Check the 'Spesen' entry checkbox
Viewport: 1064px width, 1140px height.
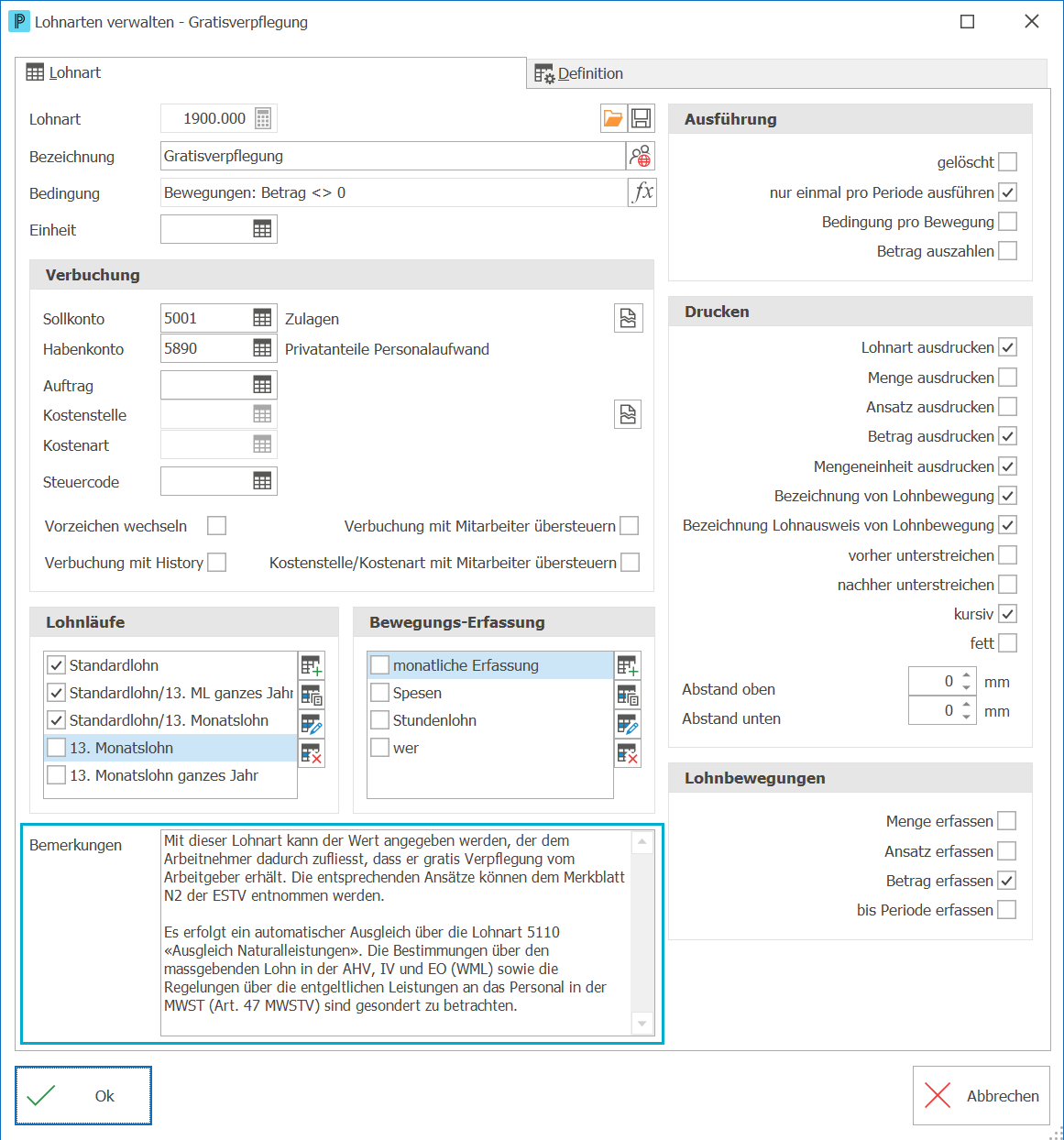379,693
